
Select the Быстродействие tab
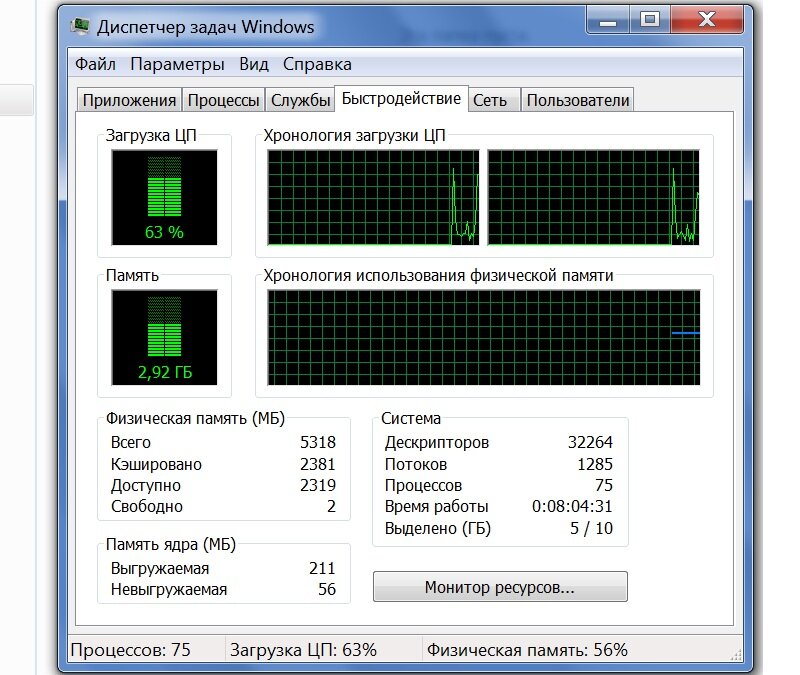point(401,98)
